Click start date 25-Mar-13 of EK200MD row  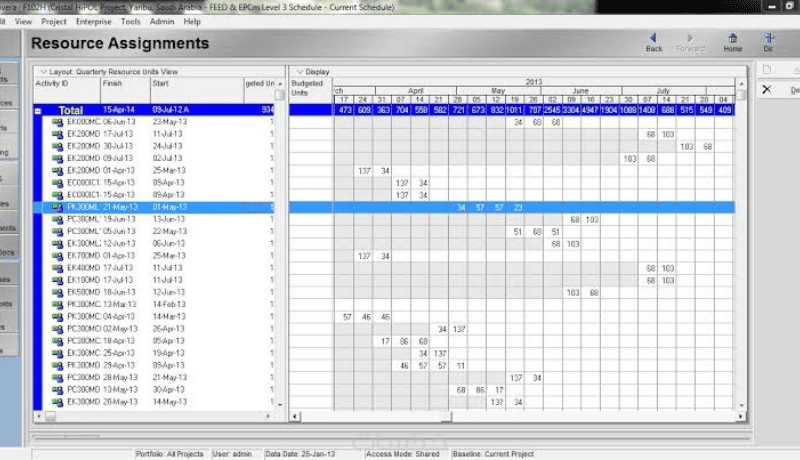pyautogui.click(x=169, y=170)
